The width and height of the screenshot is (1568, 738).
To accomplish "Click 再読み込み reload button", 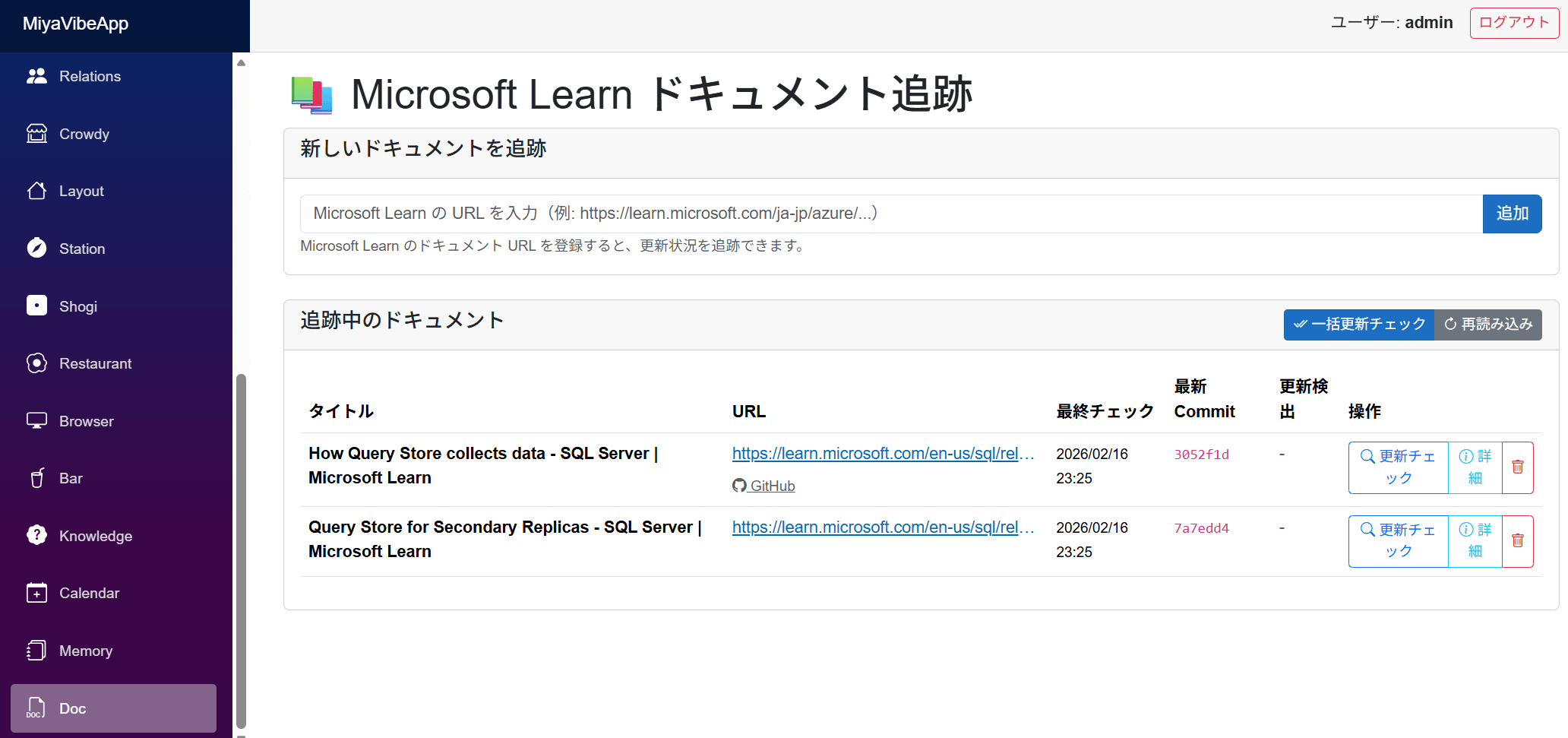I will (1488, 325).
